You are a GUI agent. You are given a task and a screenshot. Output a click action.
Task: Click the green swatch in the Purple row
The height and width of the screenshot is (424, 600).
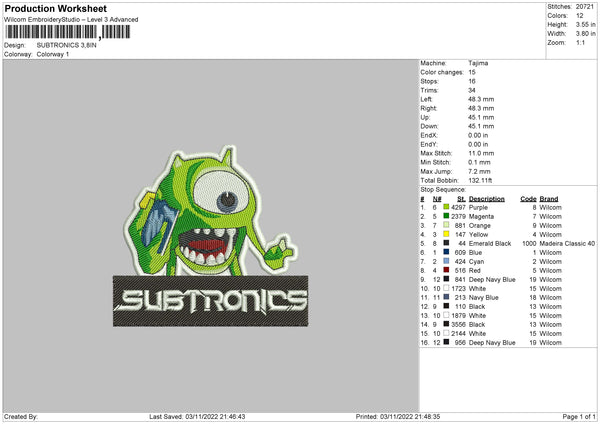tap(446, 207)
